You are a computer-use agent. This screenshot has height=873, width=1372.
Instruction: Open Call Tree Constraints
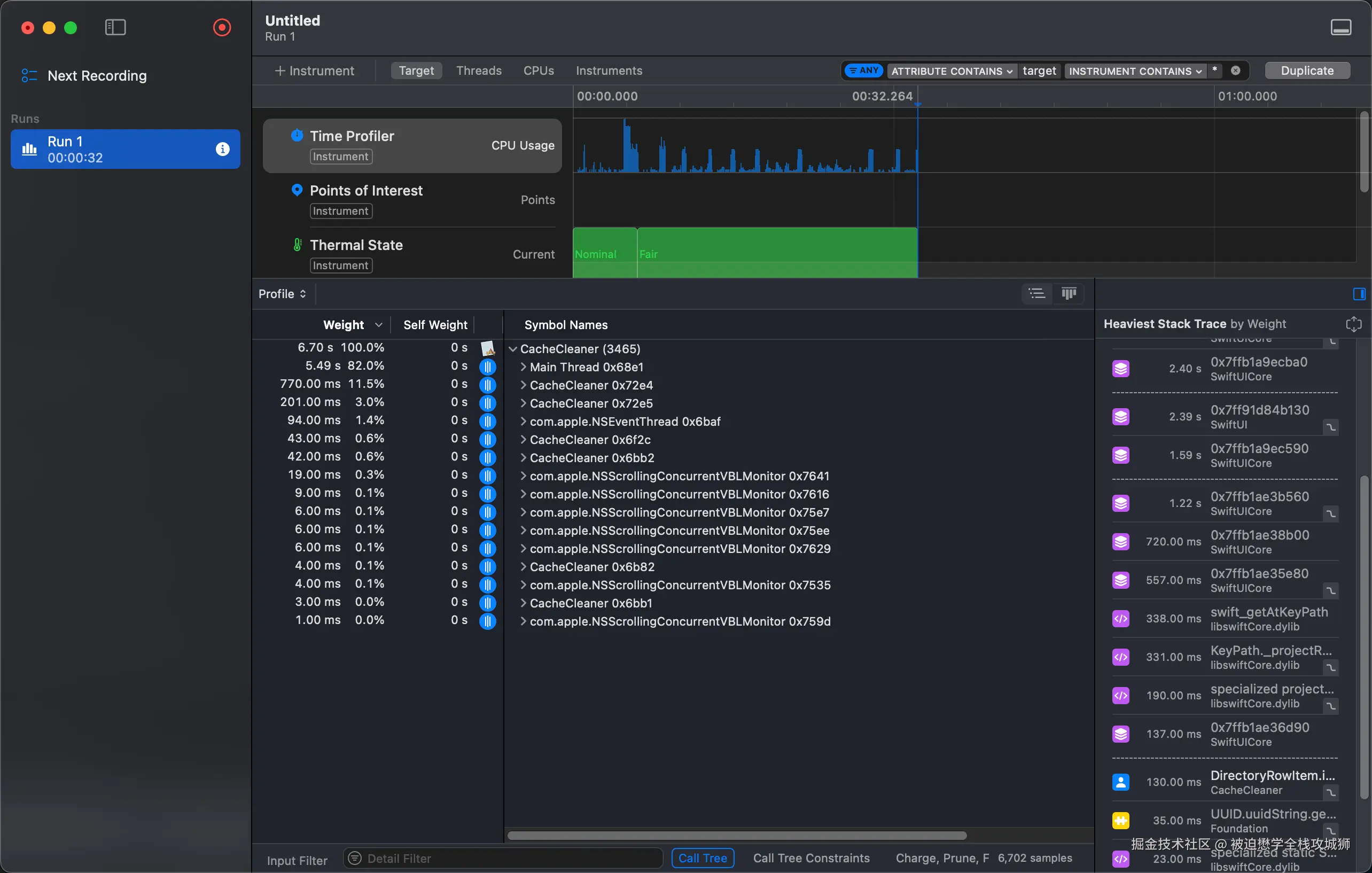pos(811,858)
